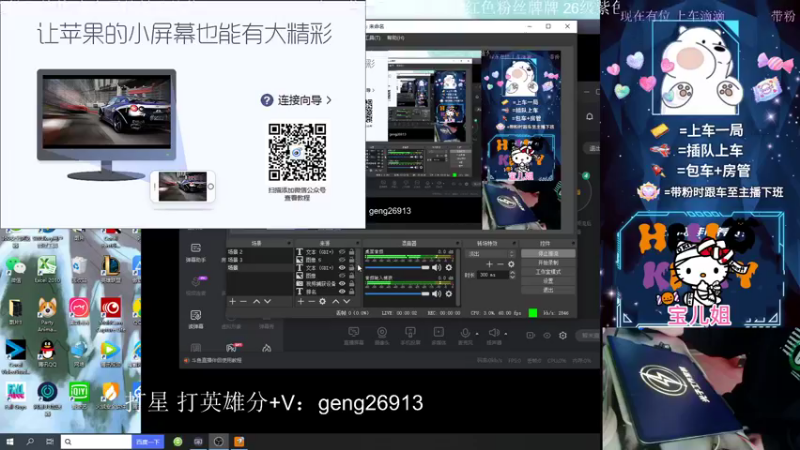Screen dimensions: 800x450
Task: Adjust the 300 ms duration stepper
Action: point(512,275)
